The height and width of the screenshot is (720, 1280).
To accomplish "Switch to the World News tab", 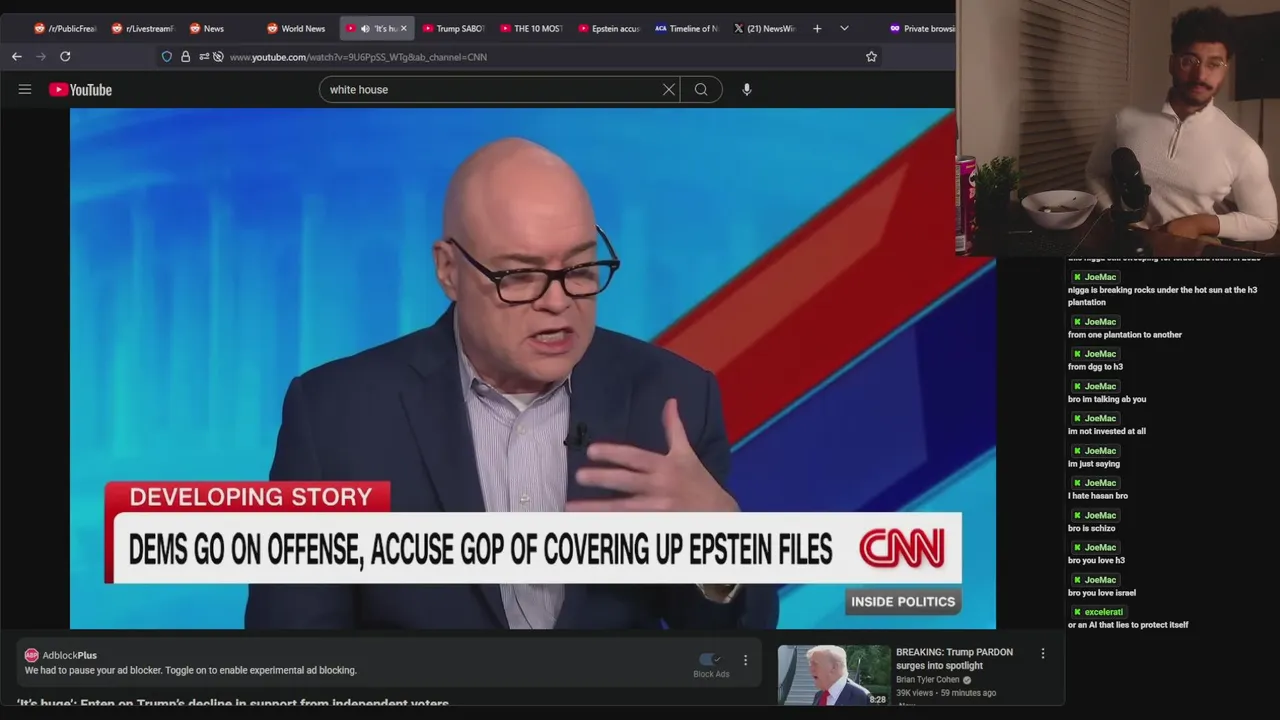I will pos(297,29).
